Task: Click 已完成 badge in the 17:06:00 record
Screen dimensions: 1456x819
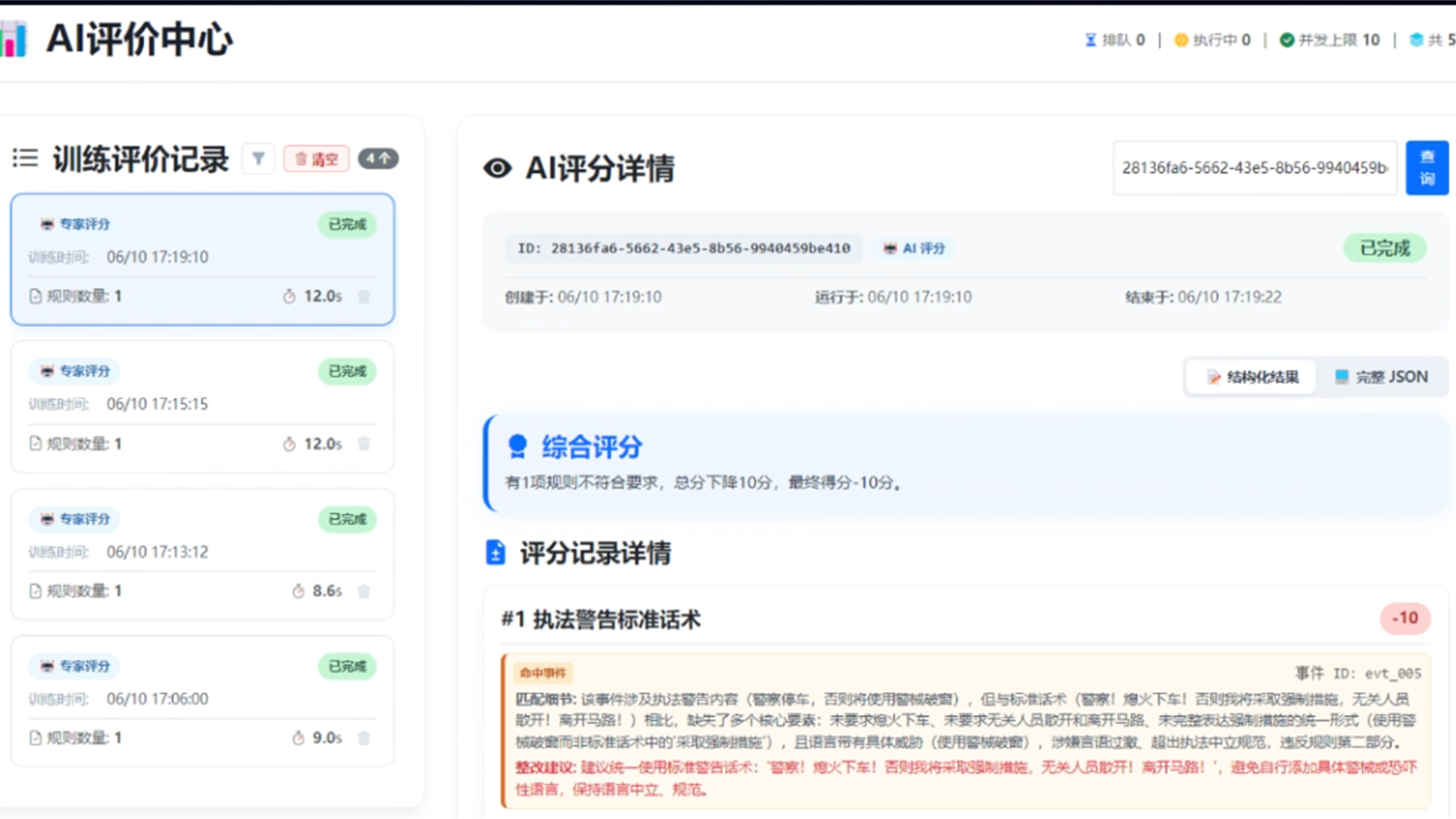Action: [x=347, y=666]
